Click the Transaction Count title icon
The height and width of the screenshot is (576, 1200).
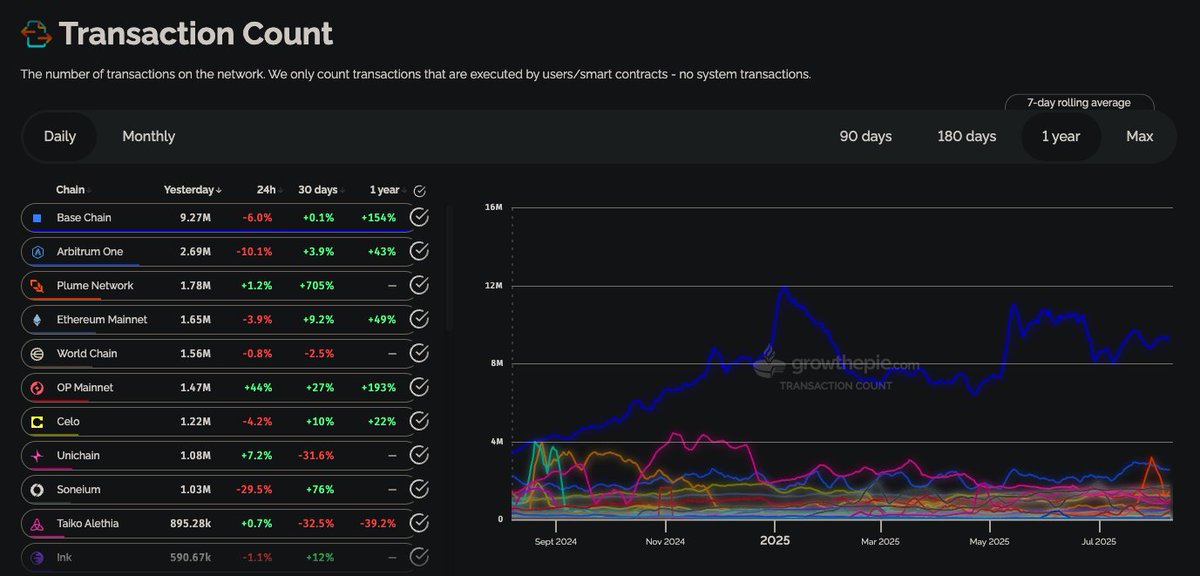tap(36, 33)
